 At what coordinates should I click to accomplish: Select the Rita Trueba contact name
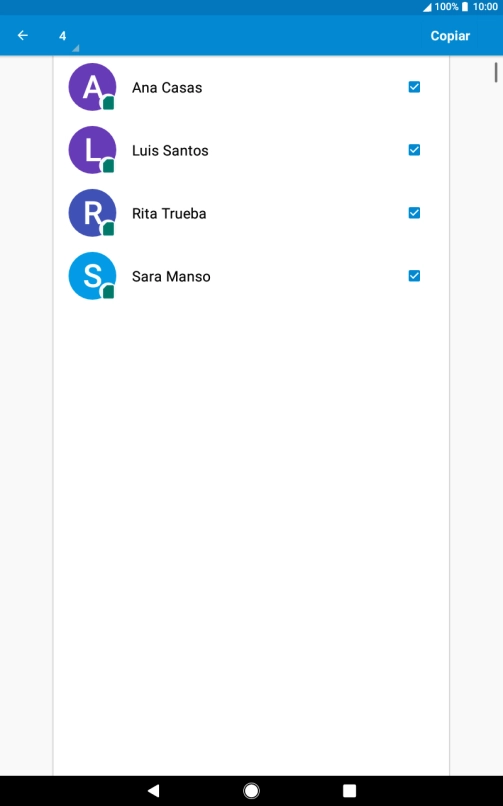(x=169, y=213)
